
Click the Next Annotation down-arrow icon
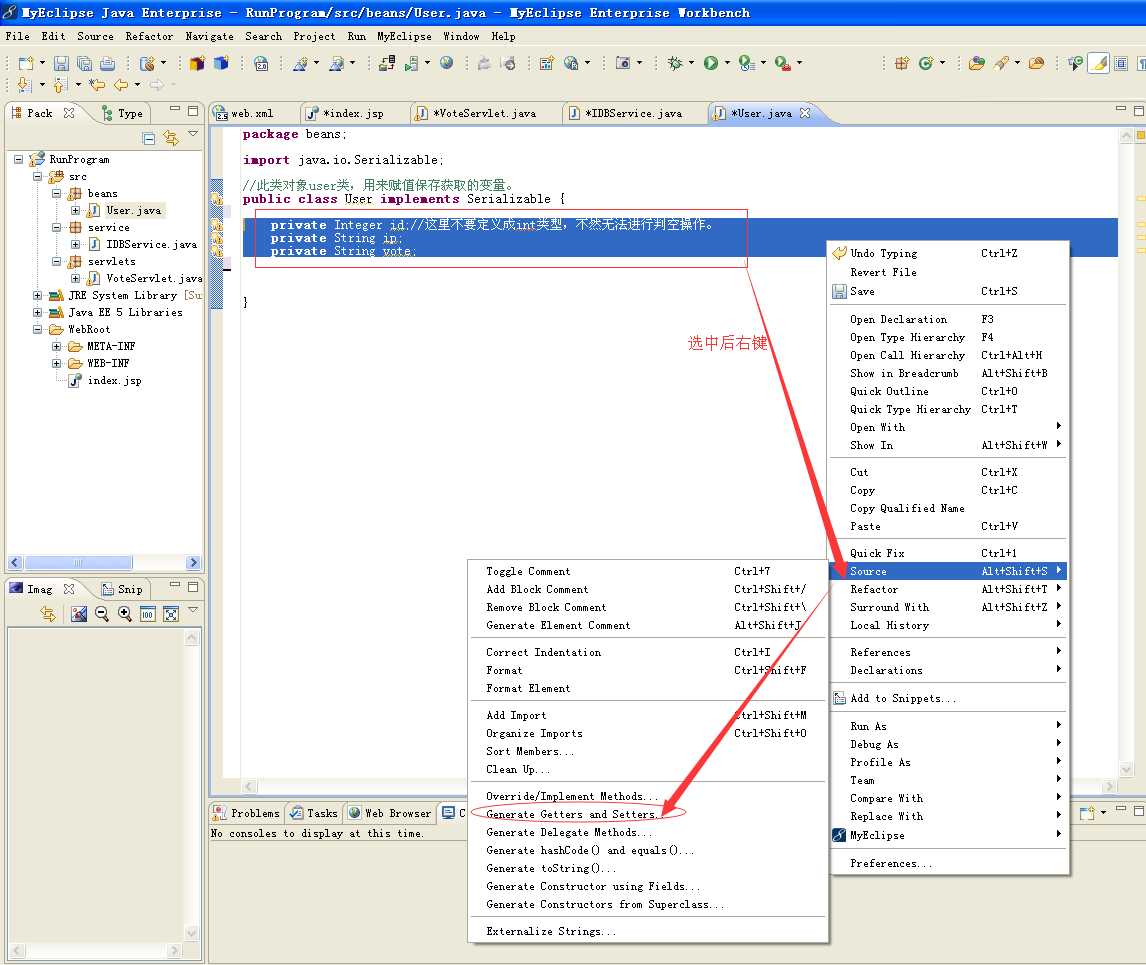point(24,85)
